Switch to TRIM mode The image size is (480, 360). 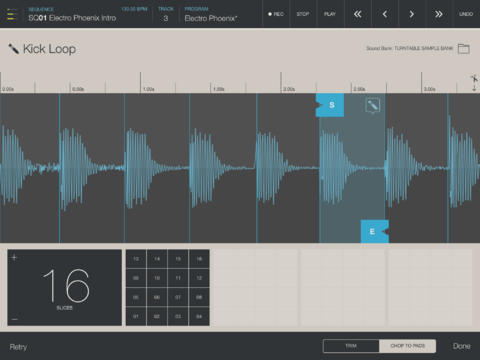click(x=351, y=346)
